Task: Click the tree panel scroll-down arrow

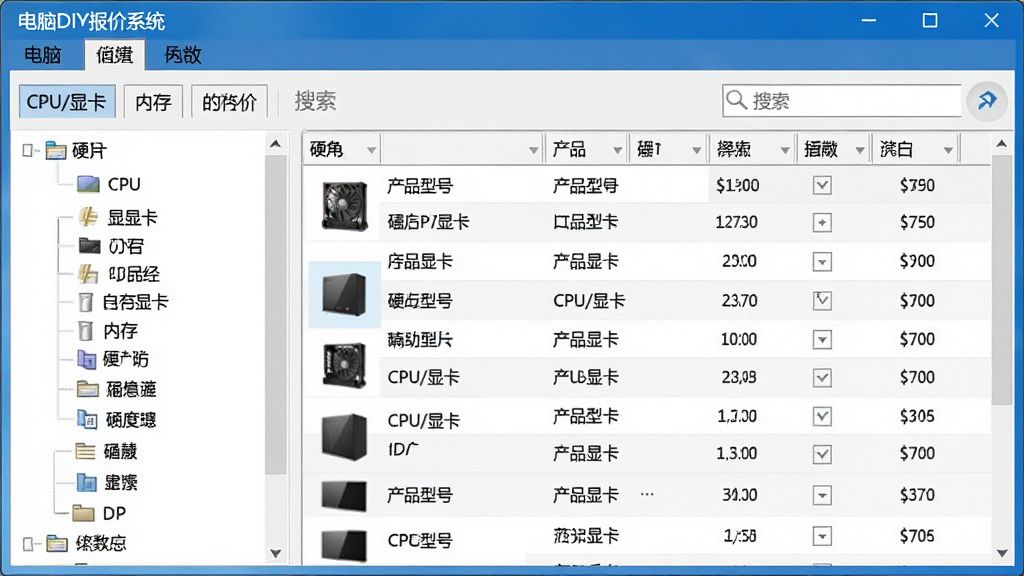Action: pyautogui.click(x=276, y=554)
